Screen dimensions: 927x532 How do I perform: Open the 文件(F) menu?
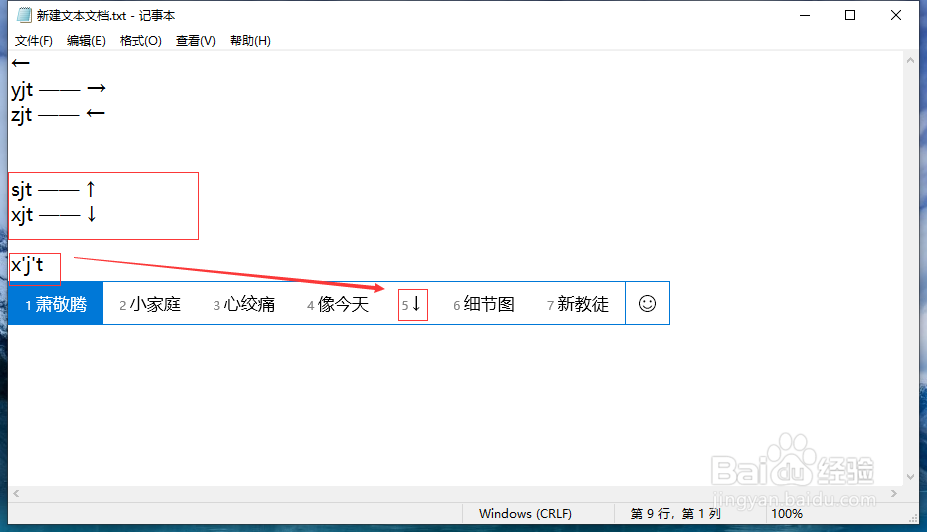tap(34, 41)
